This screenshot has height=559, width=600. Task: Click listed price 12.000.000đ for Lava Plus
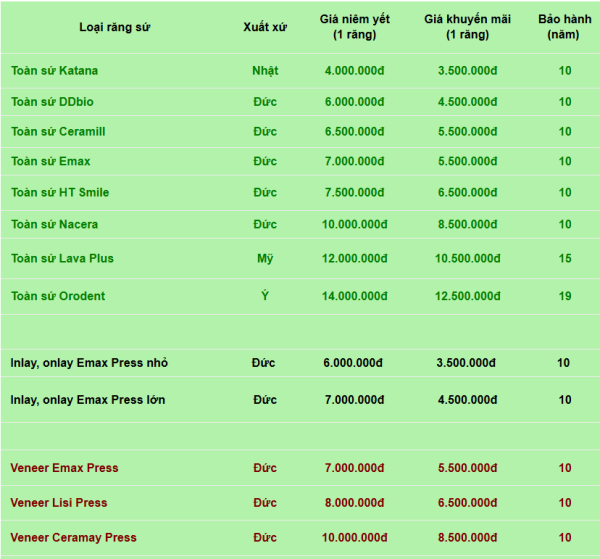click(x=354, y=259)
